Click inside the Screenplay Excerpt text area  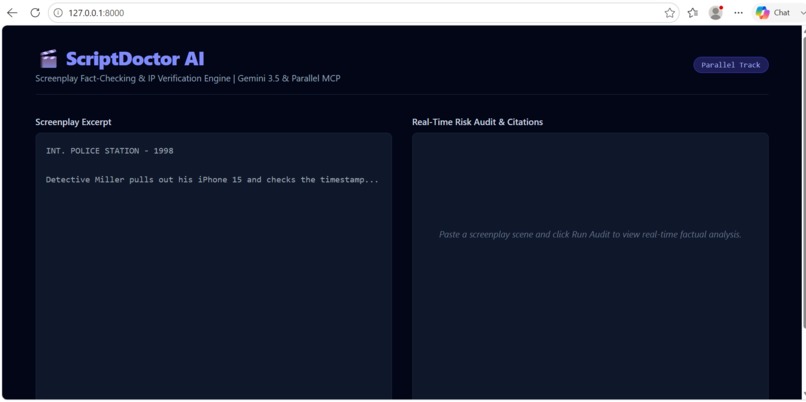pyautogui.click(x=214, y=266)
